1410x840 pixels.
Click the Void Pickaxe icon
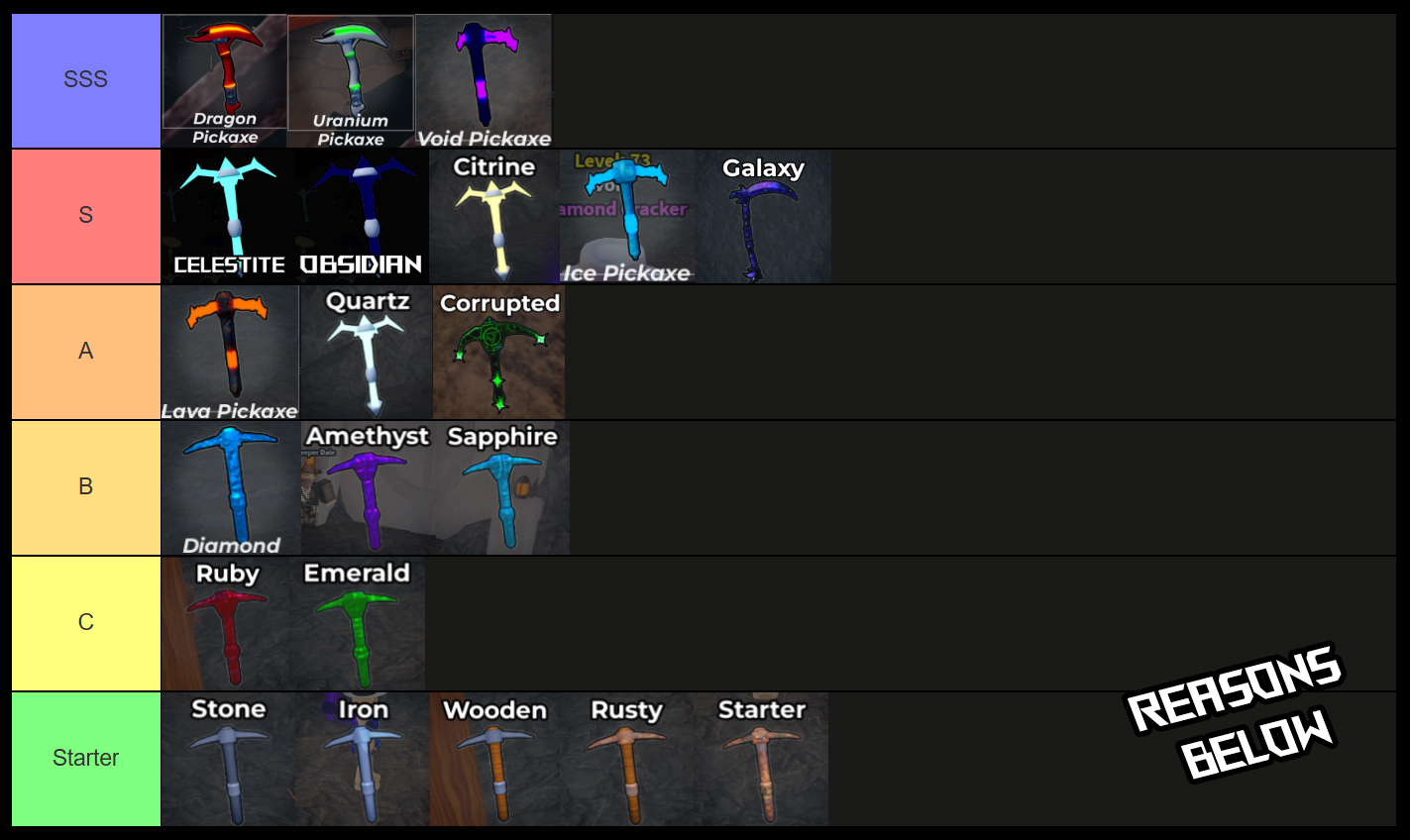(x=484, y=81)
